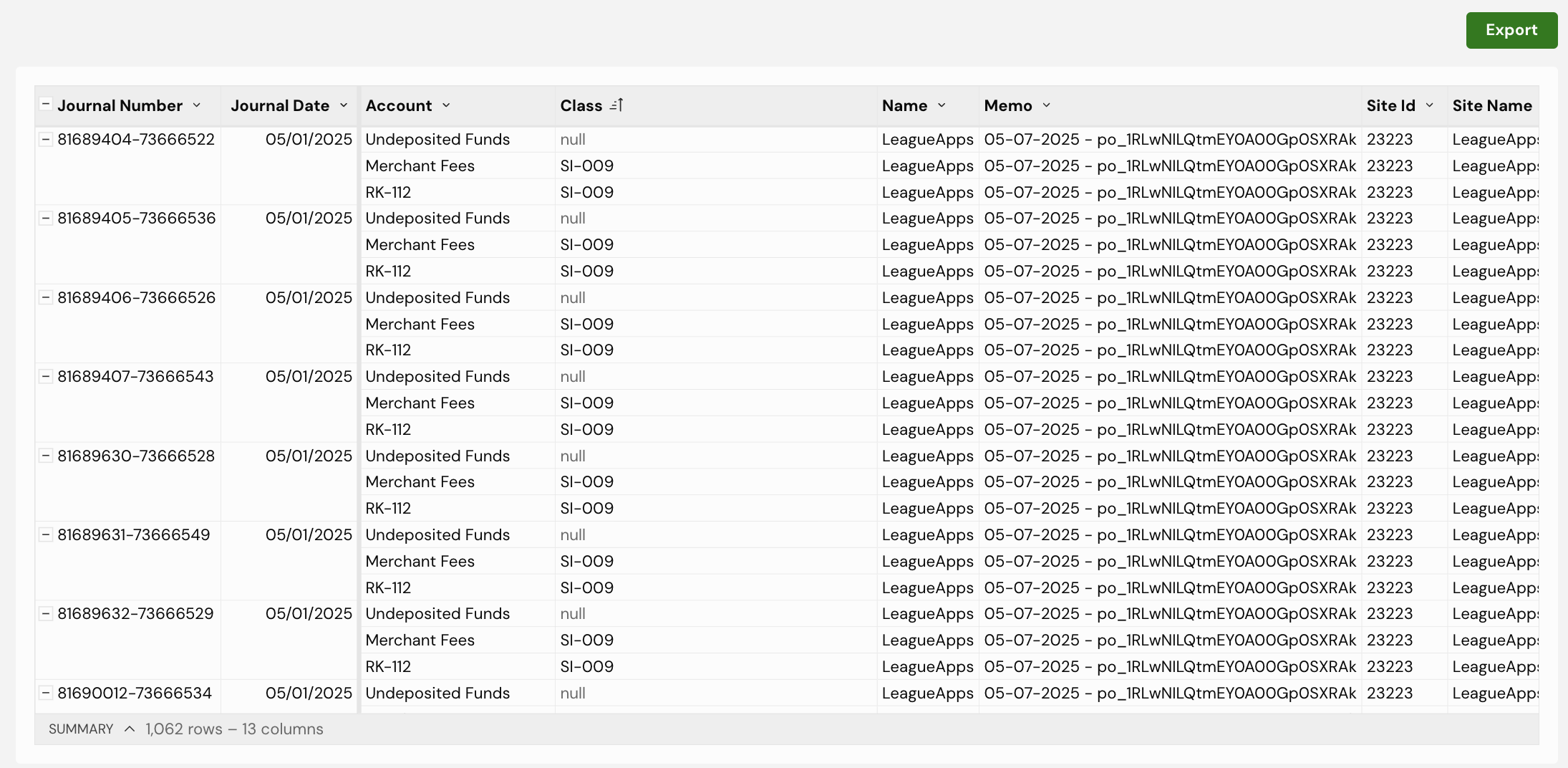This screenshot has width=1568, height=768.
Task: Select journal number cell 81689405-73666536
Action: 136,218
